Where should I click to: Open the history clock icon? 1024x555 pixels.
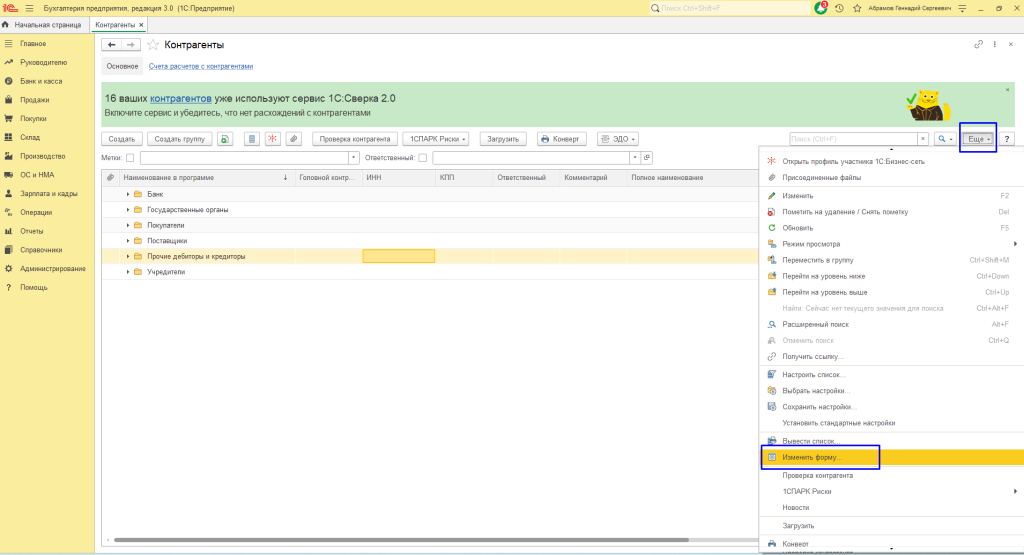[839, 8]
